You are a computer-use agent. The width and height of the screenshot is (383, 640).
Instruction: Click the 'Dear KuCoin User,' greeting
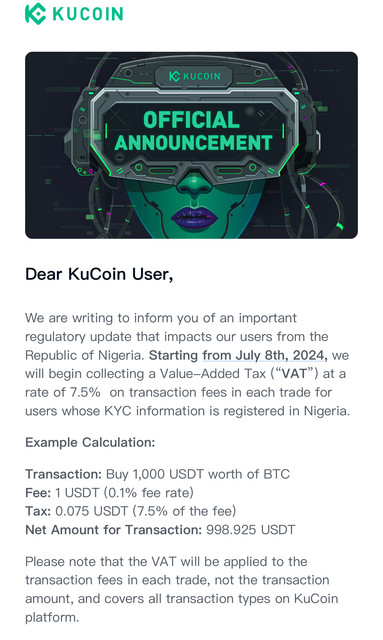tap(99, 274)
